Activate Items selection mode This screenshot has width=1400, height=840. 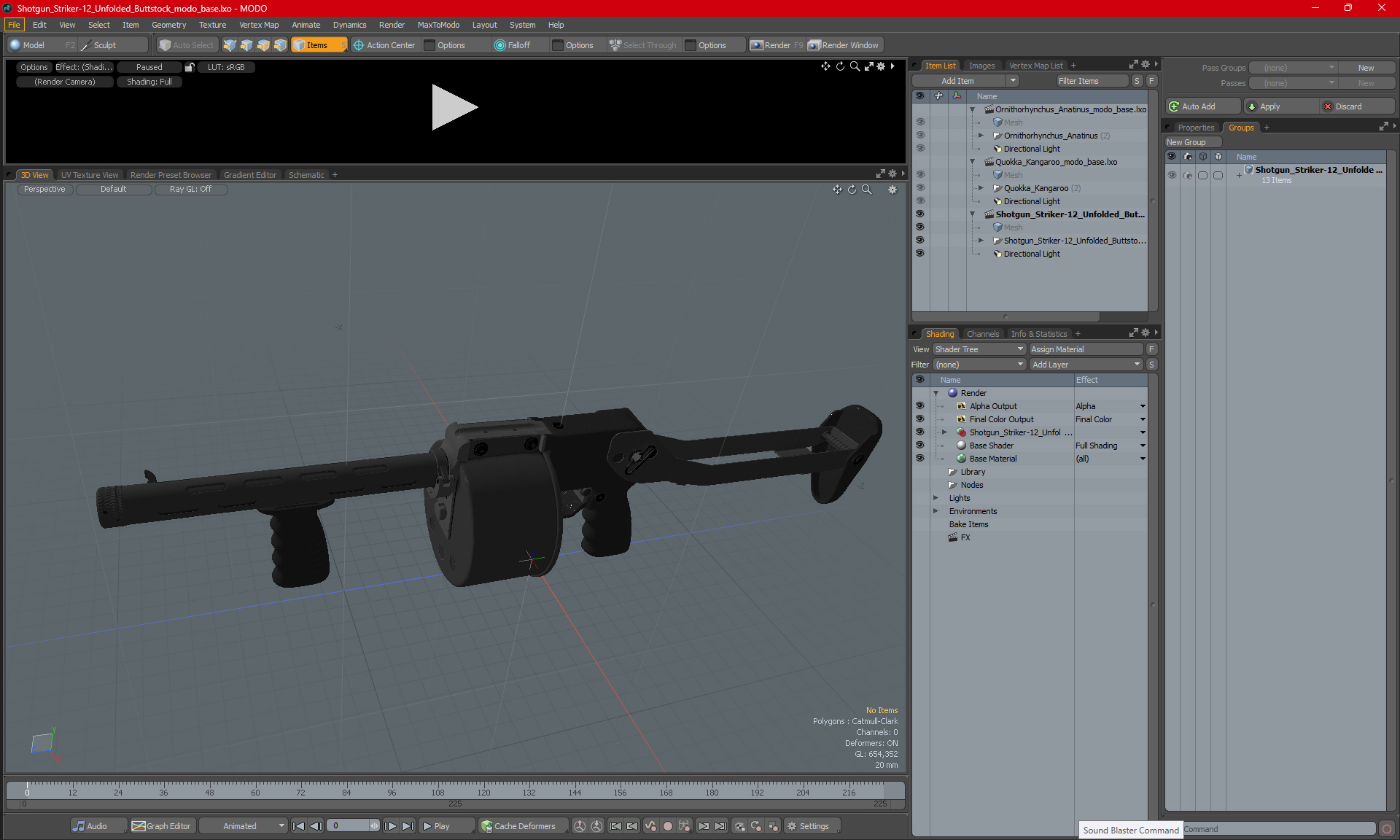[x=319, y=45]
